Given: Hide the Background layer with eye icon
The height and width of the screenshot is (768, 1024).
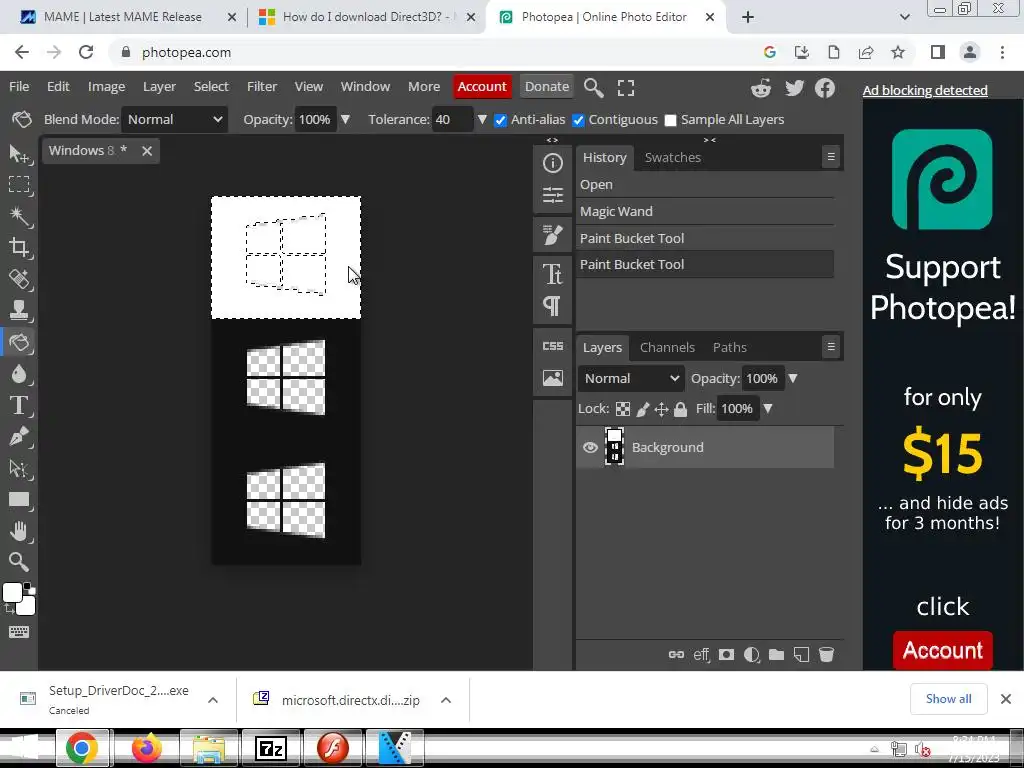Looking at the screenshot, I should [590, 447].
